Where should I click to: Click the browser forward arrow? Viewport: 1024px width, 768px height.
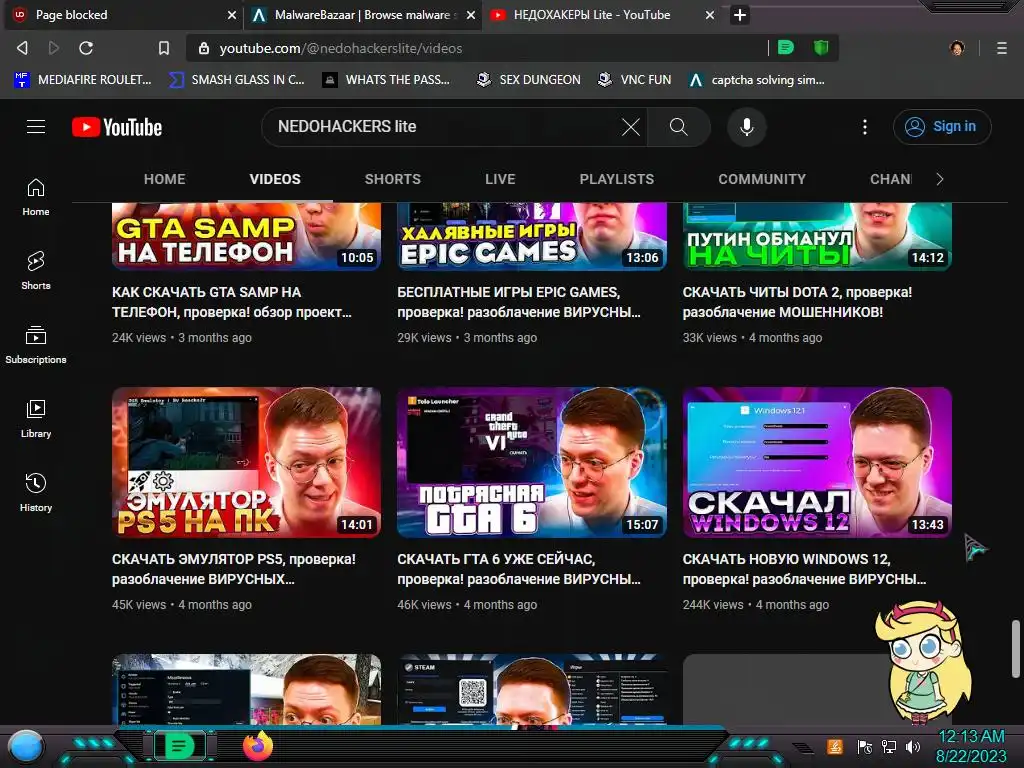pyautogui.click(x=54, y=48)
